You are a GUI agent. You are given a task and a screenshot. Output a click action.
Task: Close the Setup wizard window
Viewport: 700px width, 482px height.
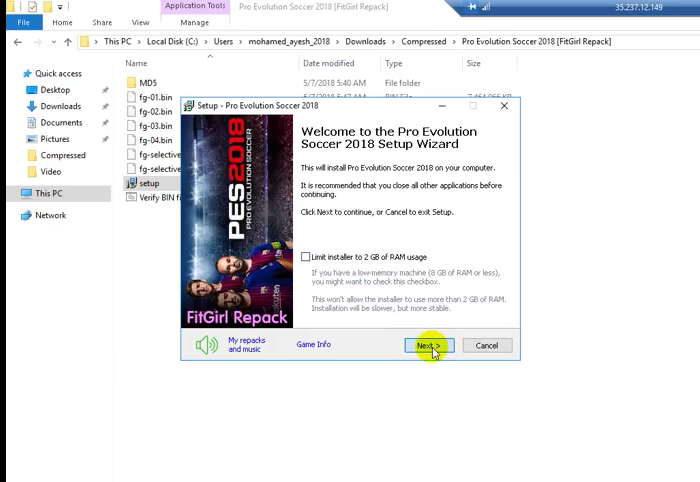coord(504,106)
